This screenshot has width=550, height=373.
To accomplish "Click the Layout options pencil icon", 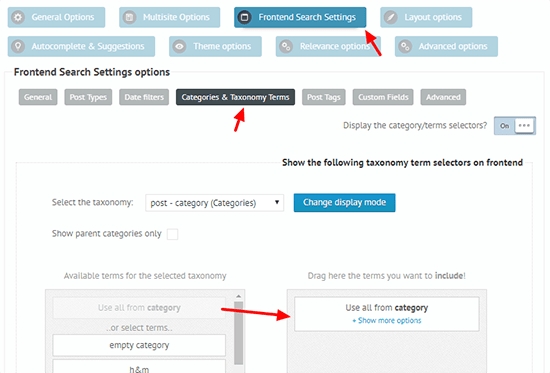I will 391,17.
